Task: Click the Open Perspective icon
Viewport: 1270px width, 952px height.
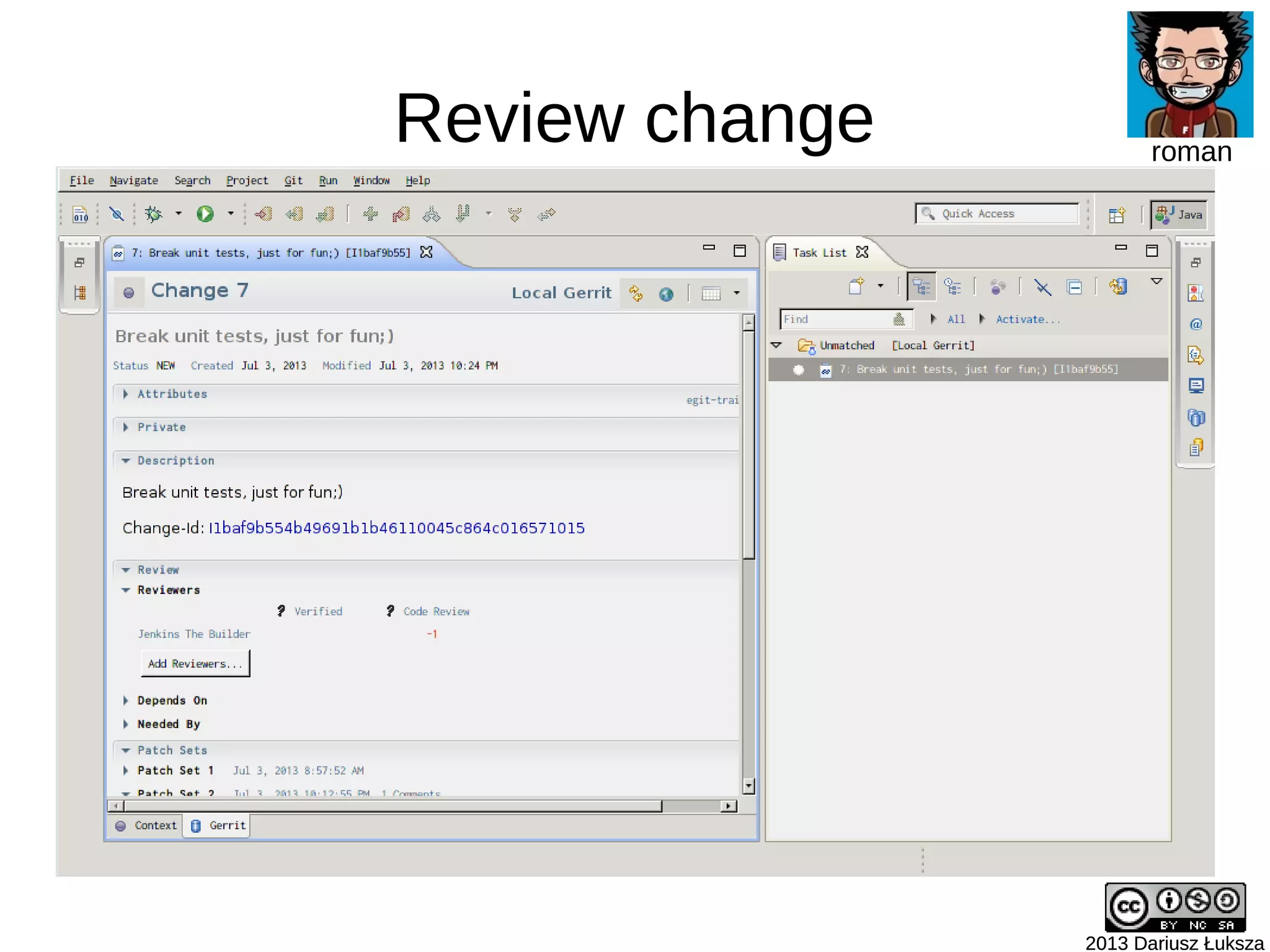Action: (1116, 215)
